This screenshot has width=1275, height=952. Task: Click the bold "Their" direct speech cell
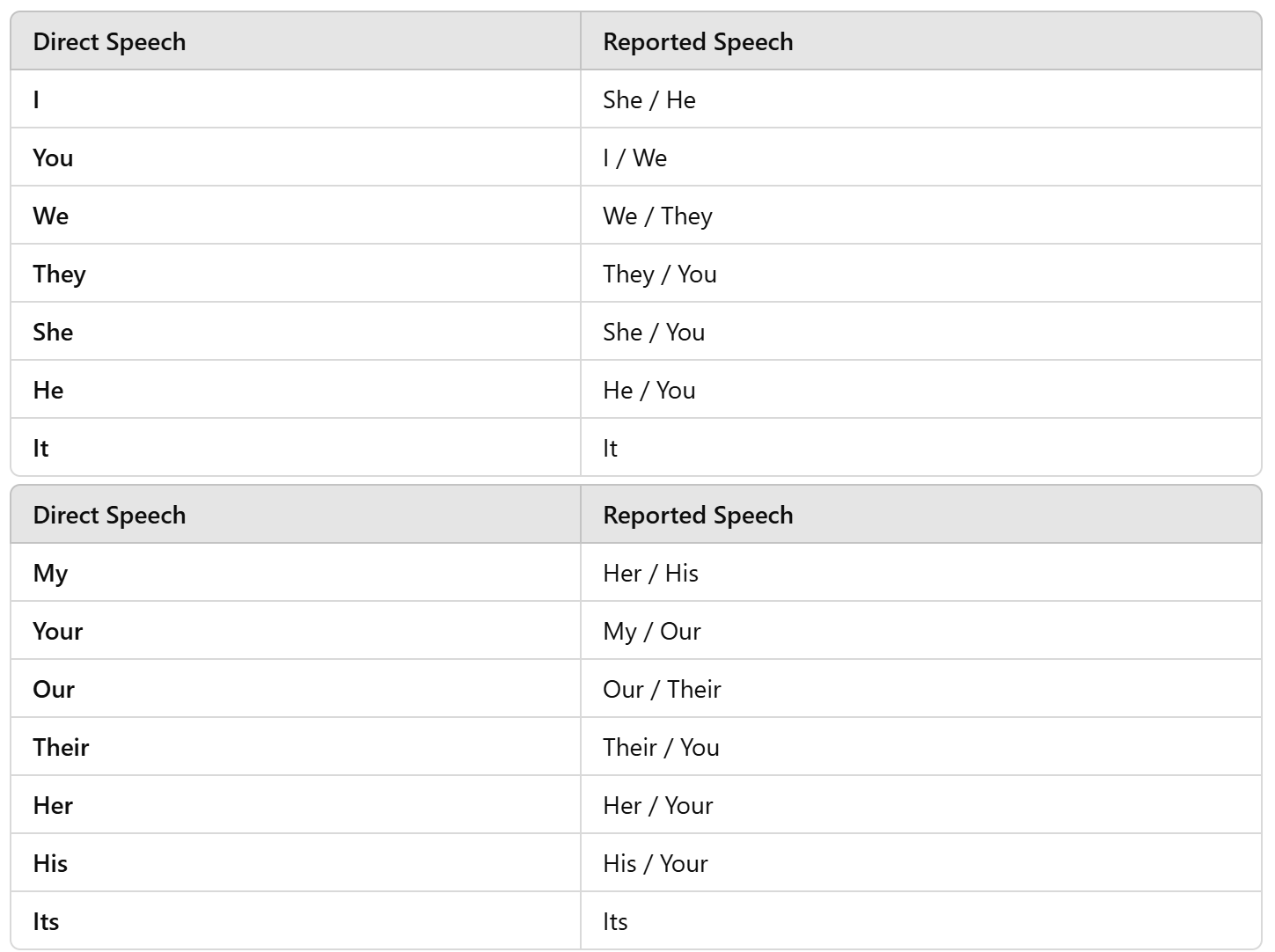(x=62, y=747)
